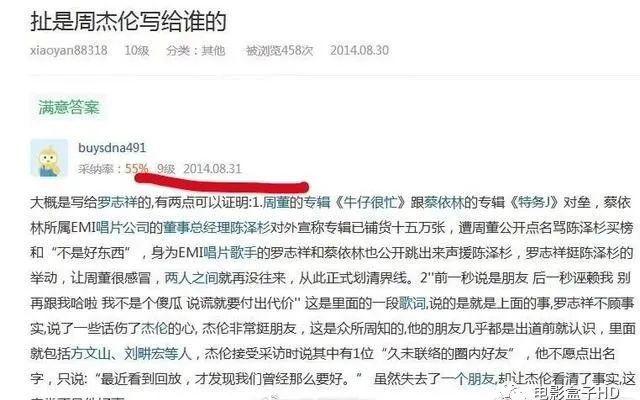Click the 满意答案 label
The width and height of the screenshot is (640, 400).
tap(69, 107)
